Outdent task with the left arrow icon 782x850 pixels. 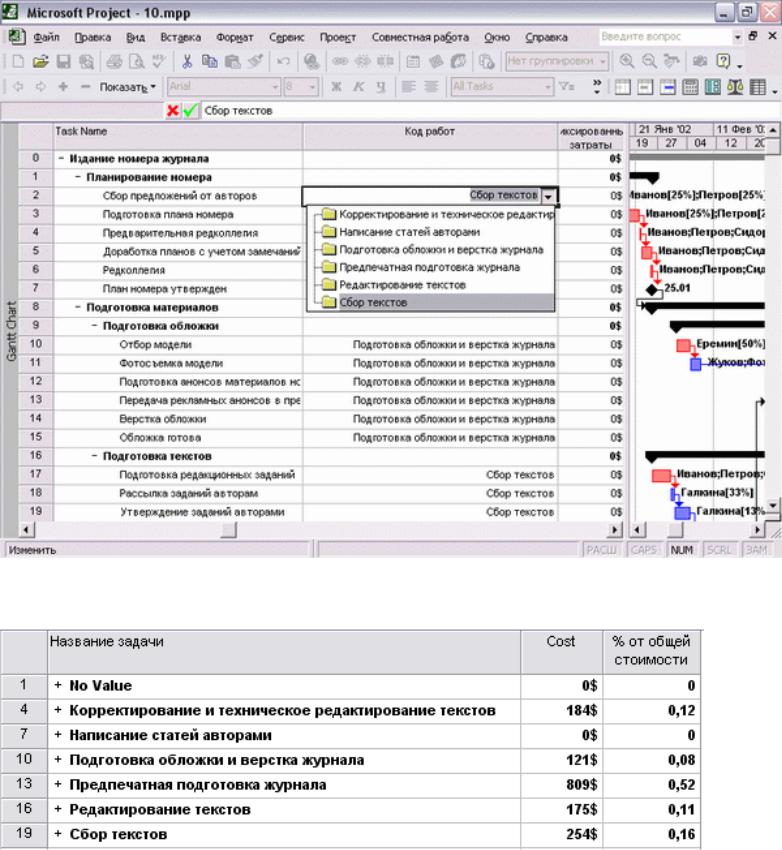pos(18,87)
